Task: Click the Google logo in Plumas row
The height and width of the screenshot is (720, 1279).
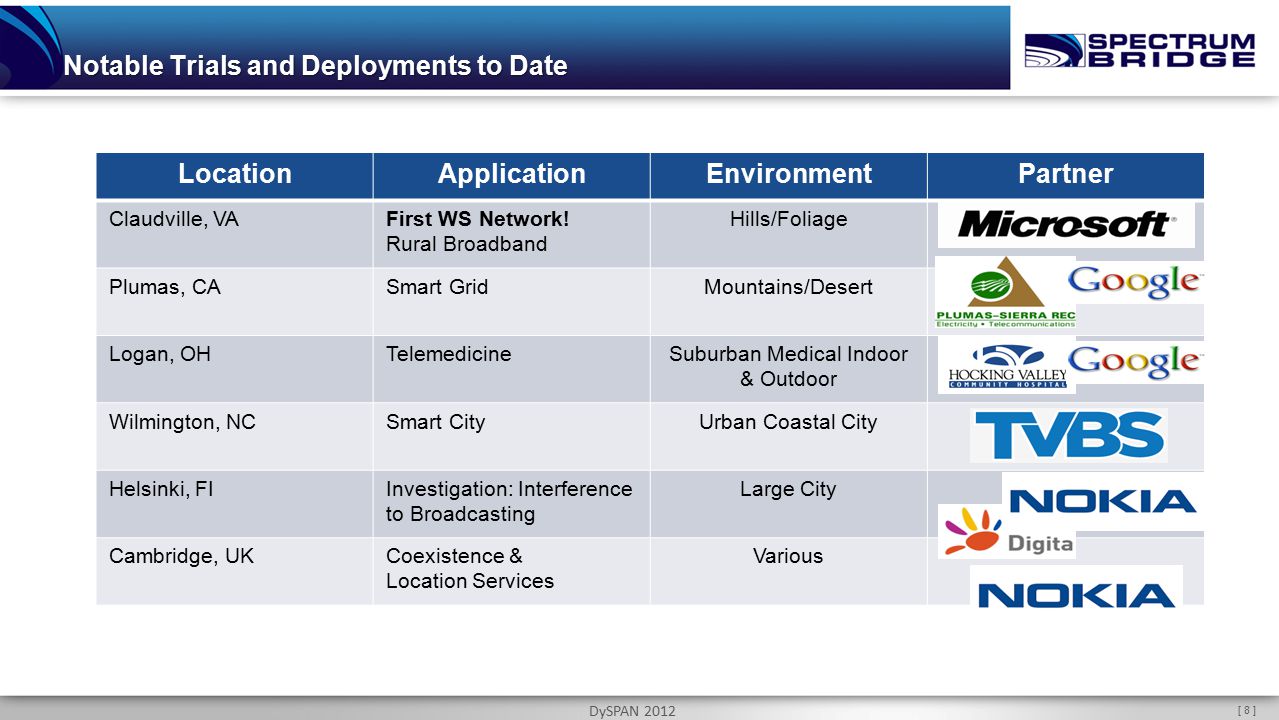Action: (1136, 282)
